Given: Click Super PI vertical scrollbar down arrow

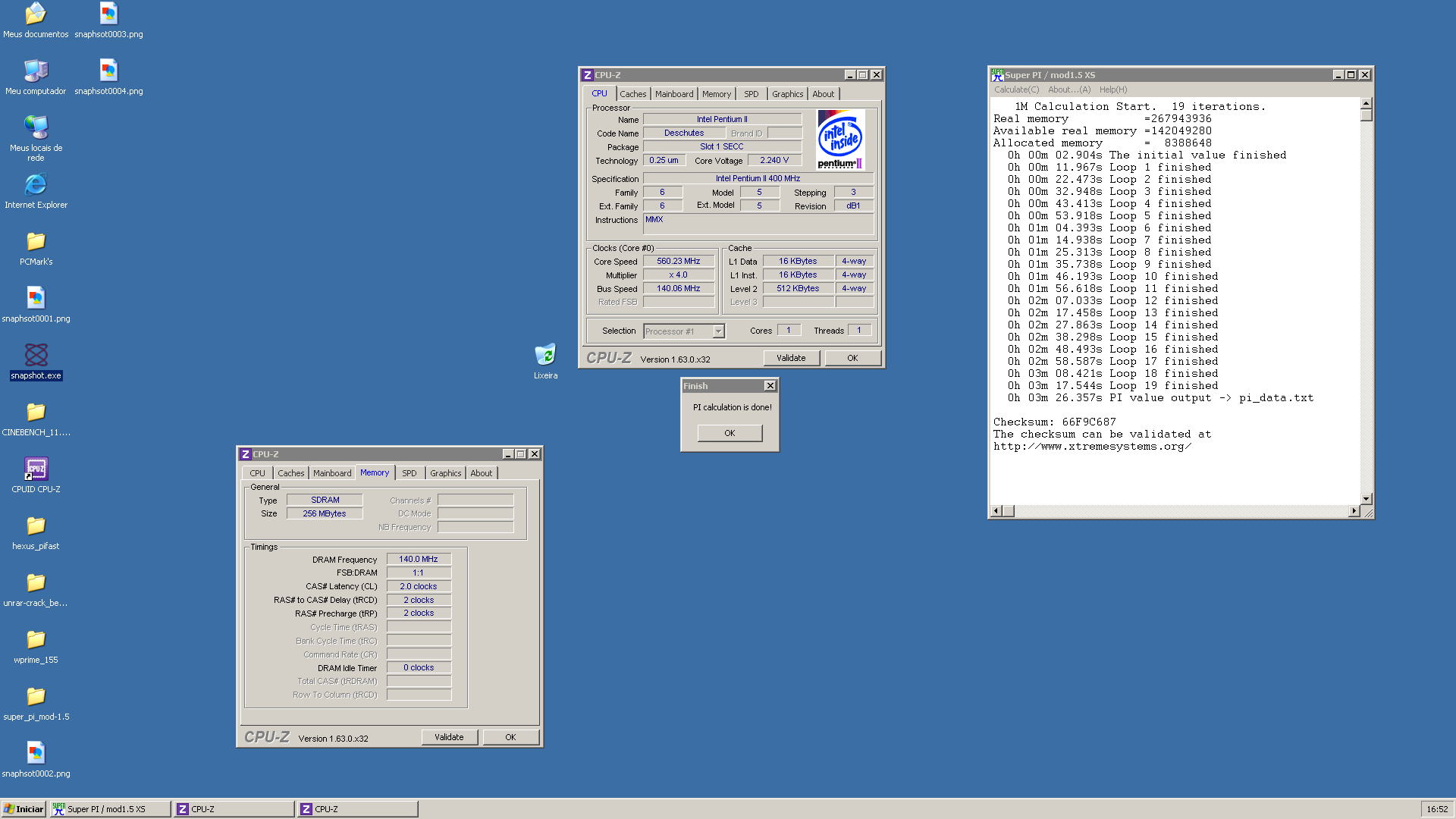Looking at the screenshot, I should (x=1366, y=499).
